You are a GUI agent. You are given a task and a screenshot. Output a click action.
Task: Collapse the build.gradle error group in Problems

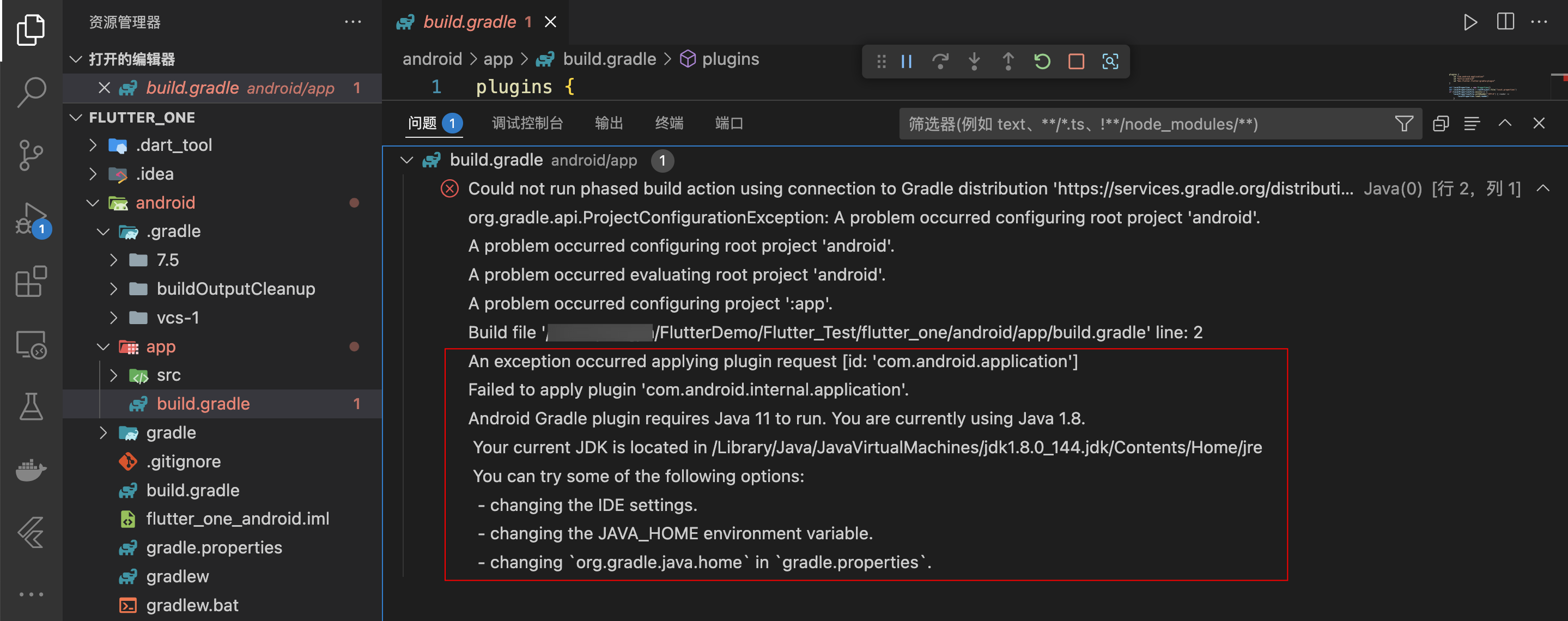pyautogui.click(x=405, y=160)
